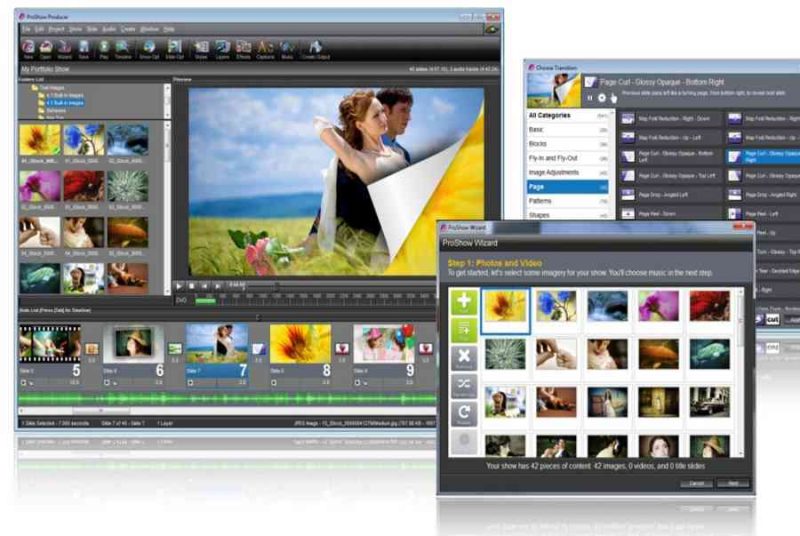
Task: Click the Save toolbar icon
Action: 84,48
